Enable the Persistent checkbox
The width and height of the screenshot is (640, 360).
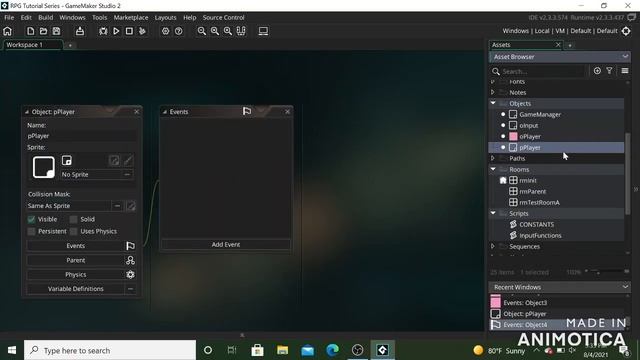(31, 231)
